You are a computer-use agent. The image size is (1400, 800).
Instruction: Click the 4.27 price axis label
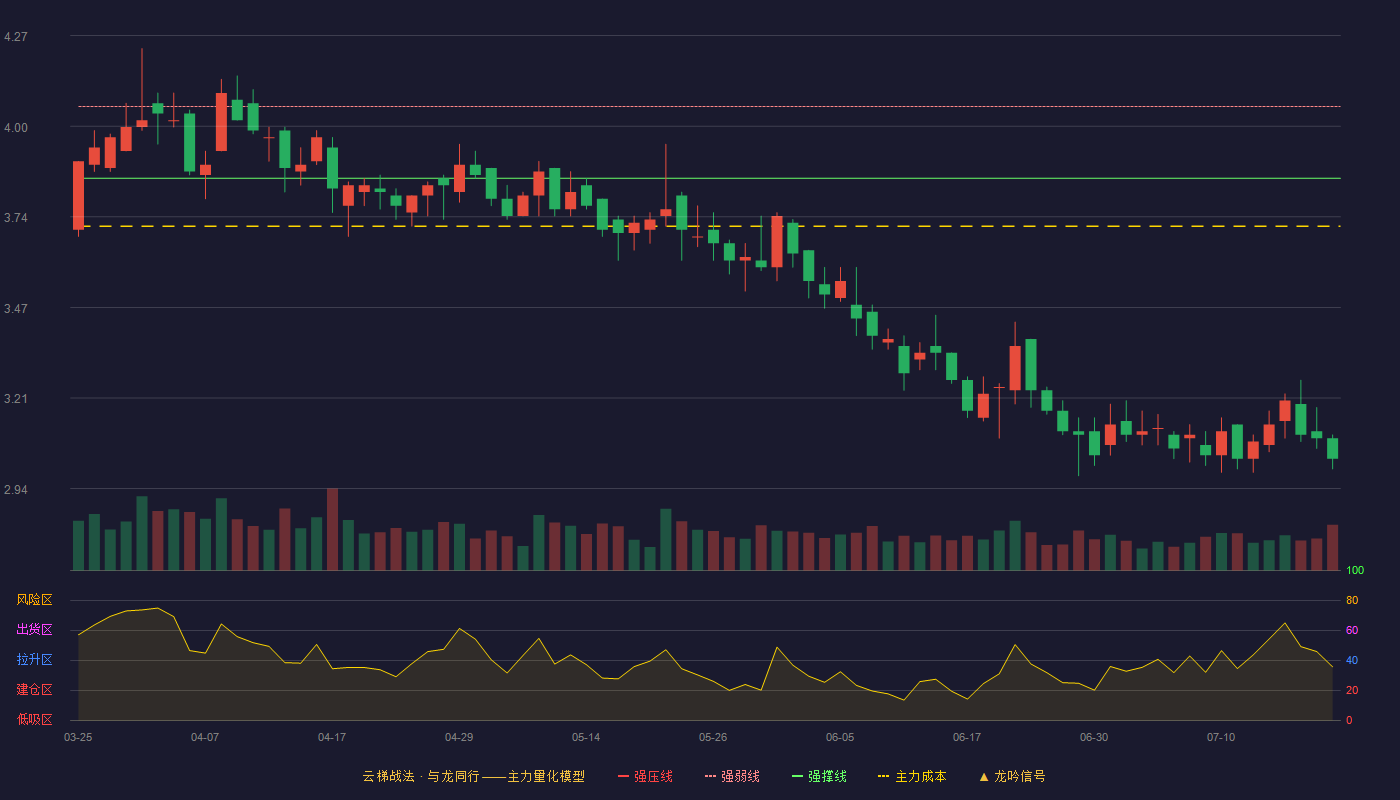tap(16, 37)
